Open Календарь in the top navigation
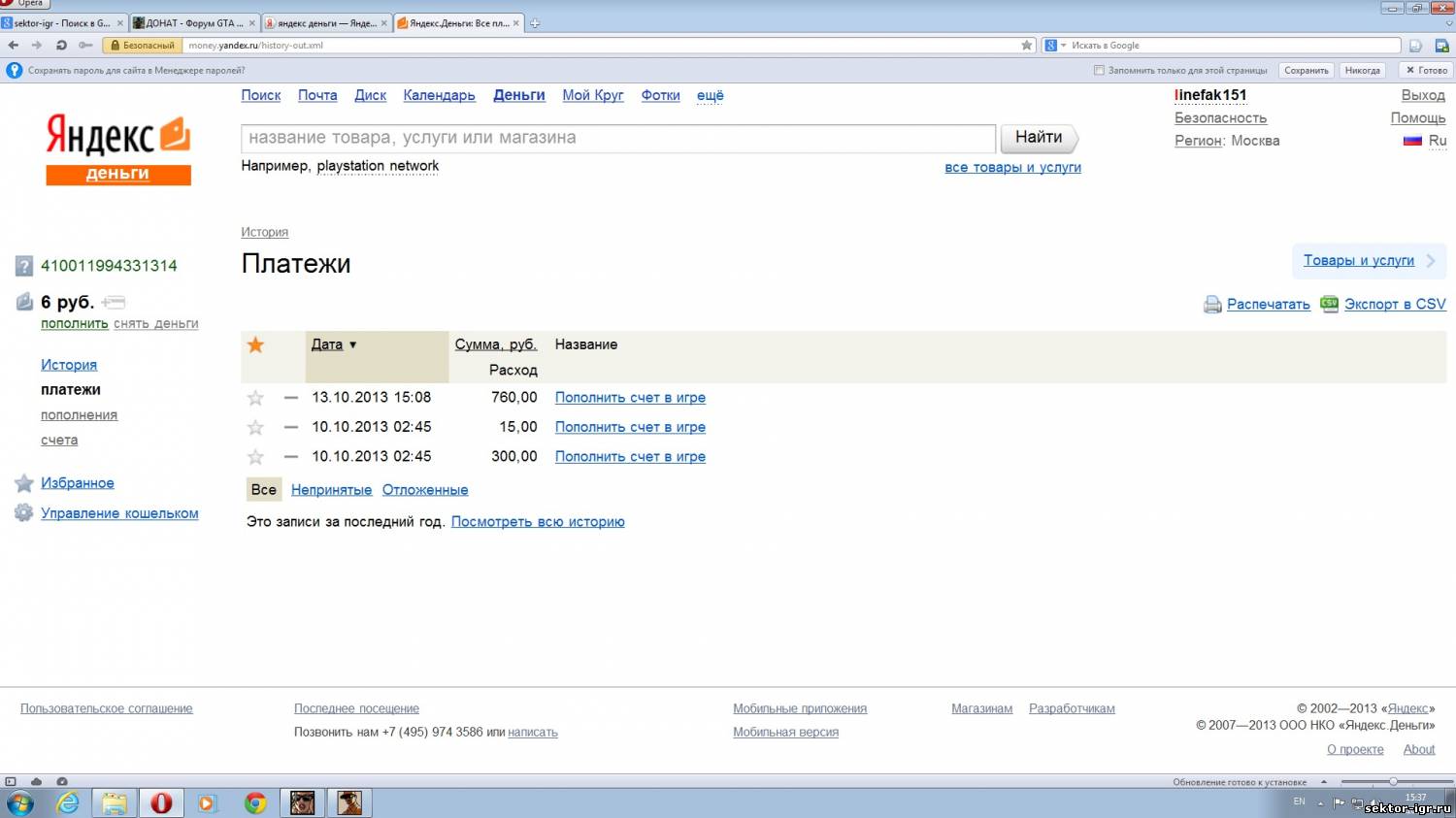 (x=439, y=95)
